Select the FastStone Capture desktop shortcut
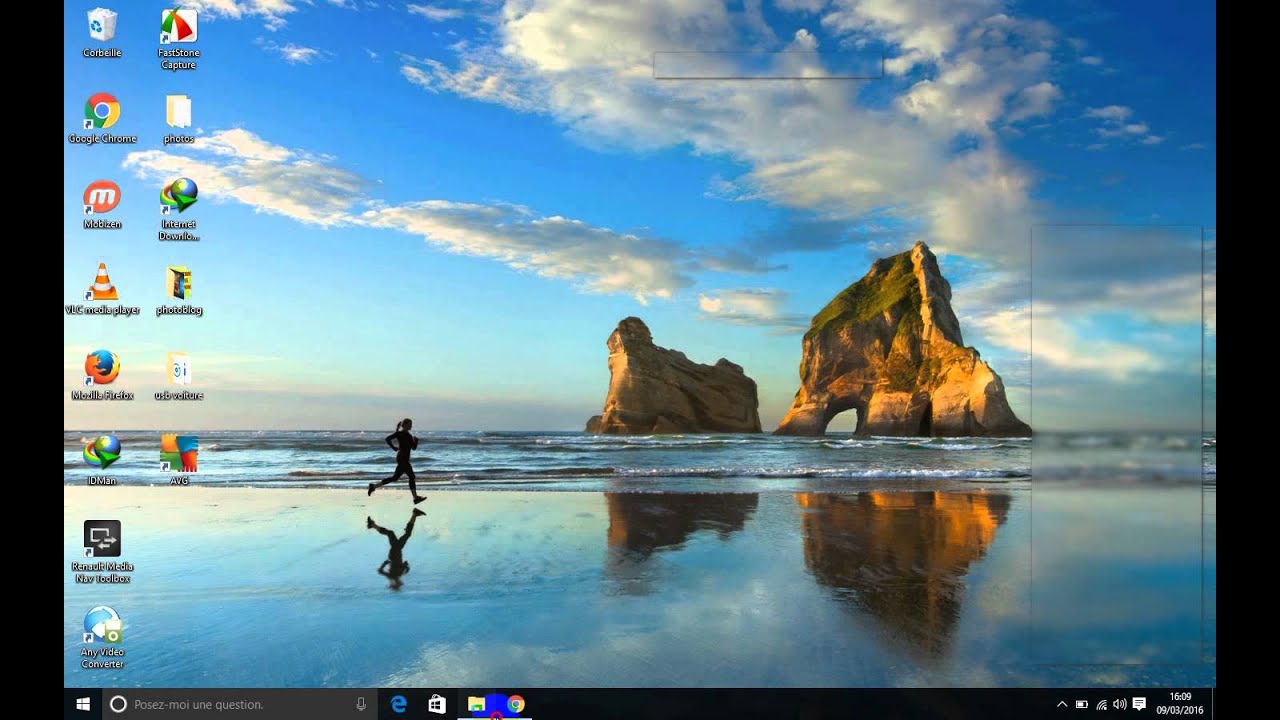This screenshot has height=720, width=1280. (x=178, y=38)
